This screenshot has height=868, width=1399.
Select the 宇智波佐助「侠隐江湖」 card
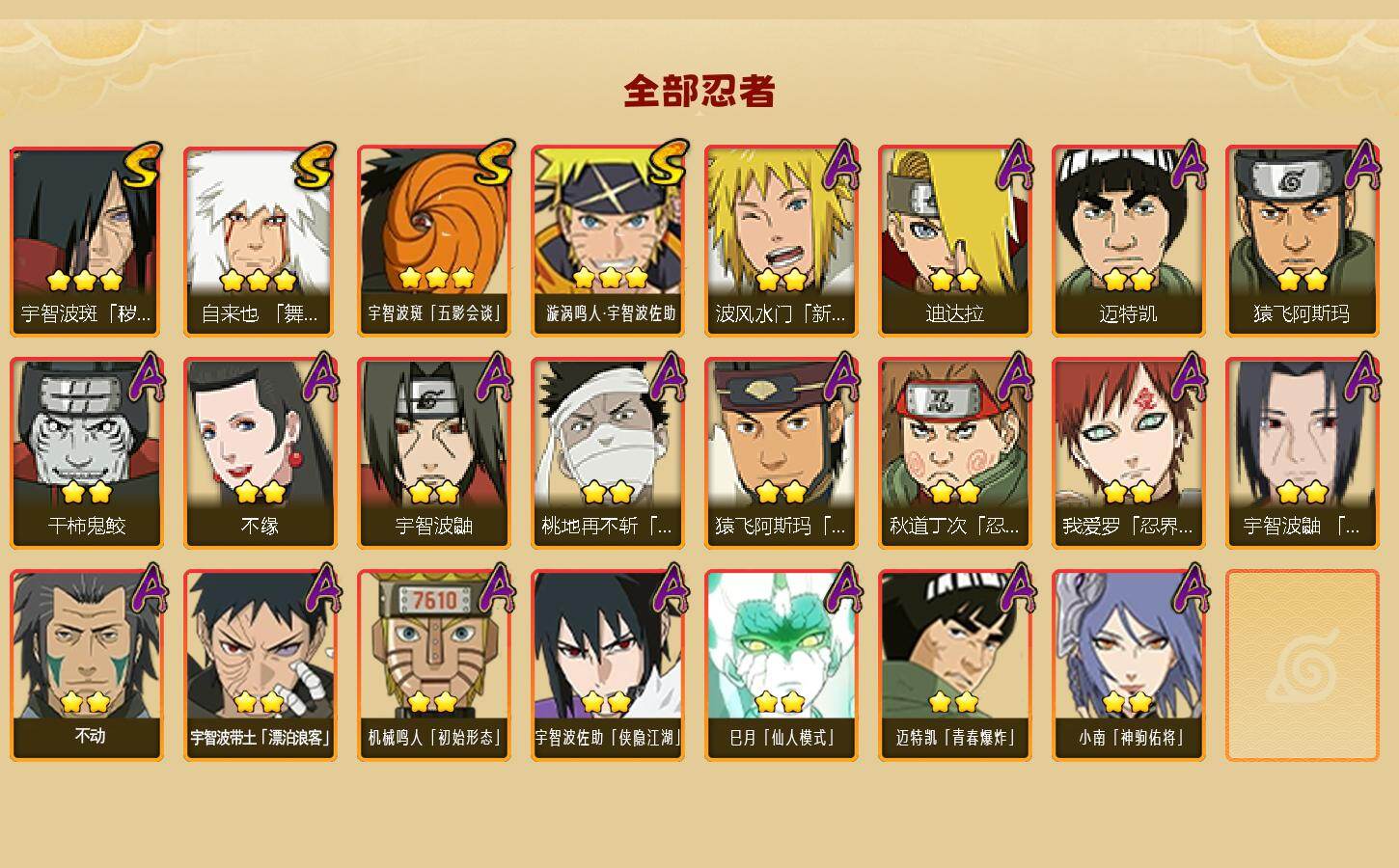click(607, 665)
